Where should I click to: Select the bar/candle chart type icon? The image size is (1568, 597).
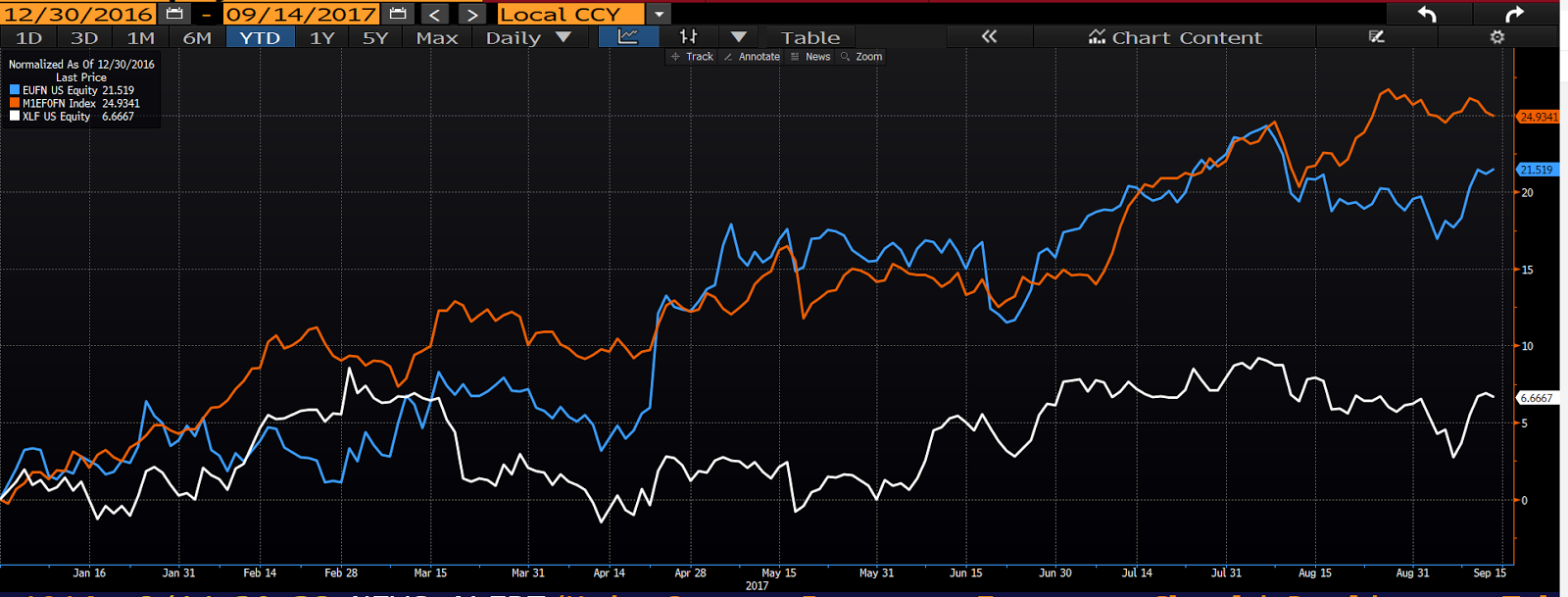[x=689, y=37]
